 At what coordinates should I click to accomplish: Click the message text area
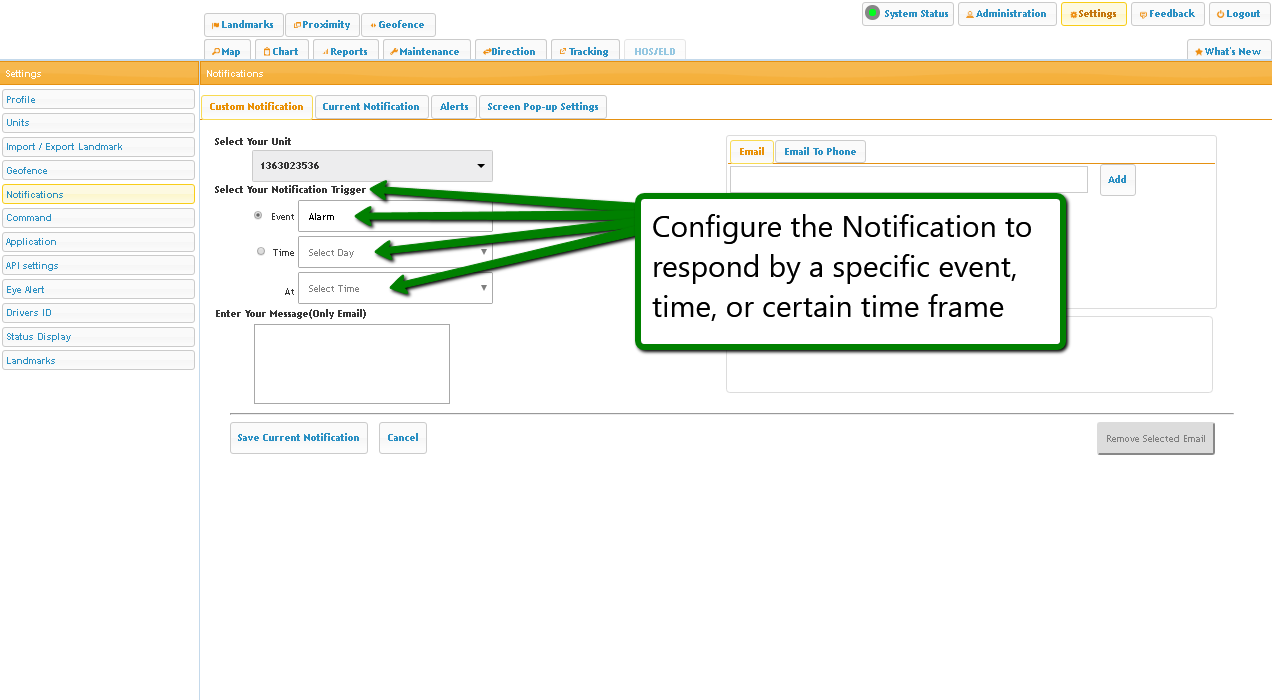point(352,364)
